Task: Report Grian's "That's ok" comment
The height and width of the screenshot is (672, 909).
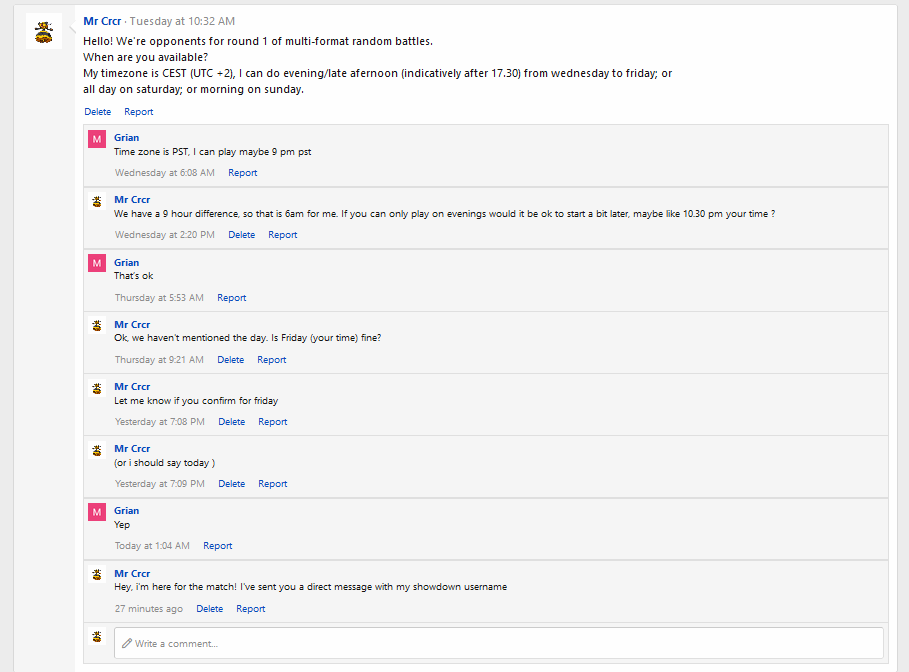Action: click(x=231, y=298)
